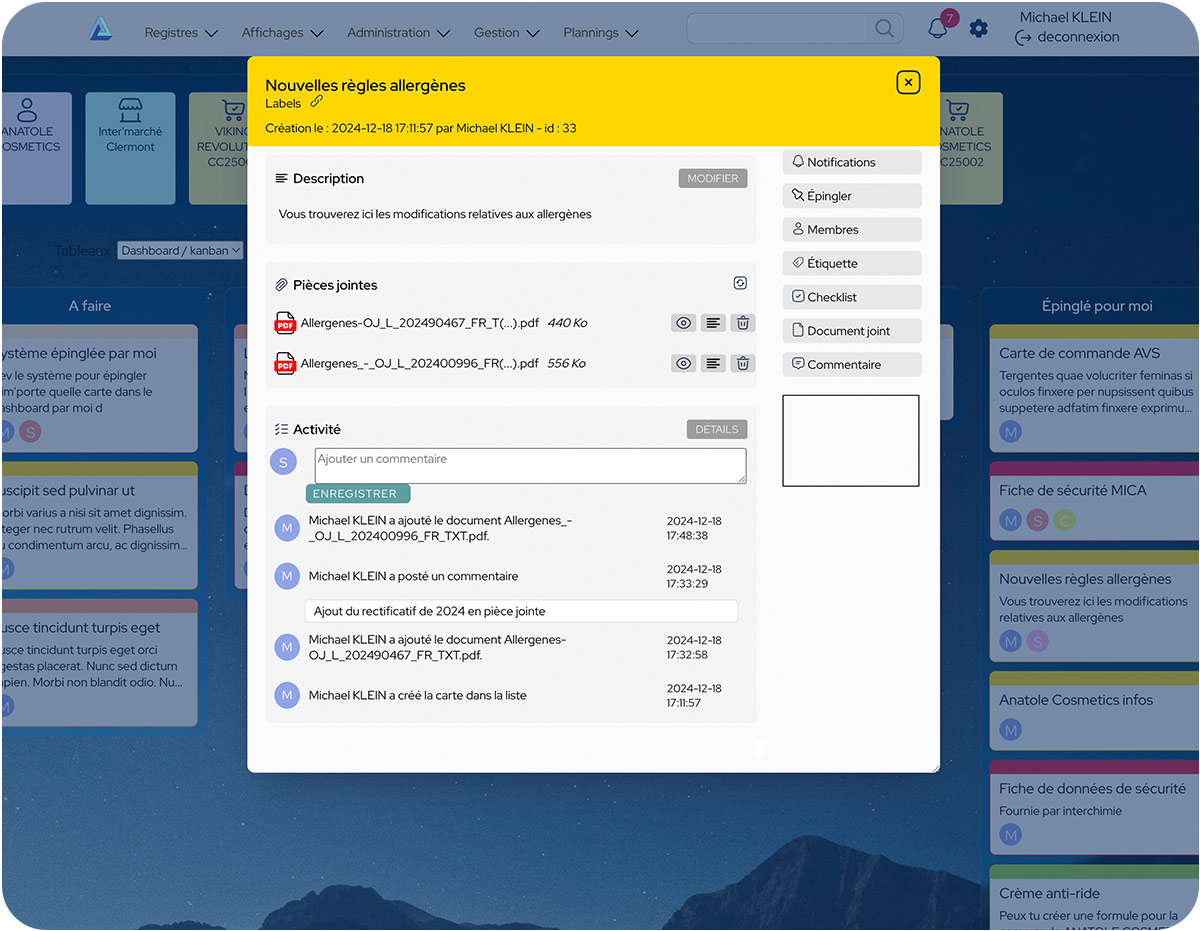This screenshot has width=1200, height=931.
Task: Click the Ajouter un commentaire text field
Action: [x=530, y=465]
